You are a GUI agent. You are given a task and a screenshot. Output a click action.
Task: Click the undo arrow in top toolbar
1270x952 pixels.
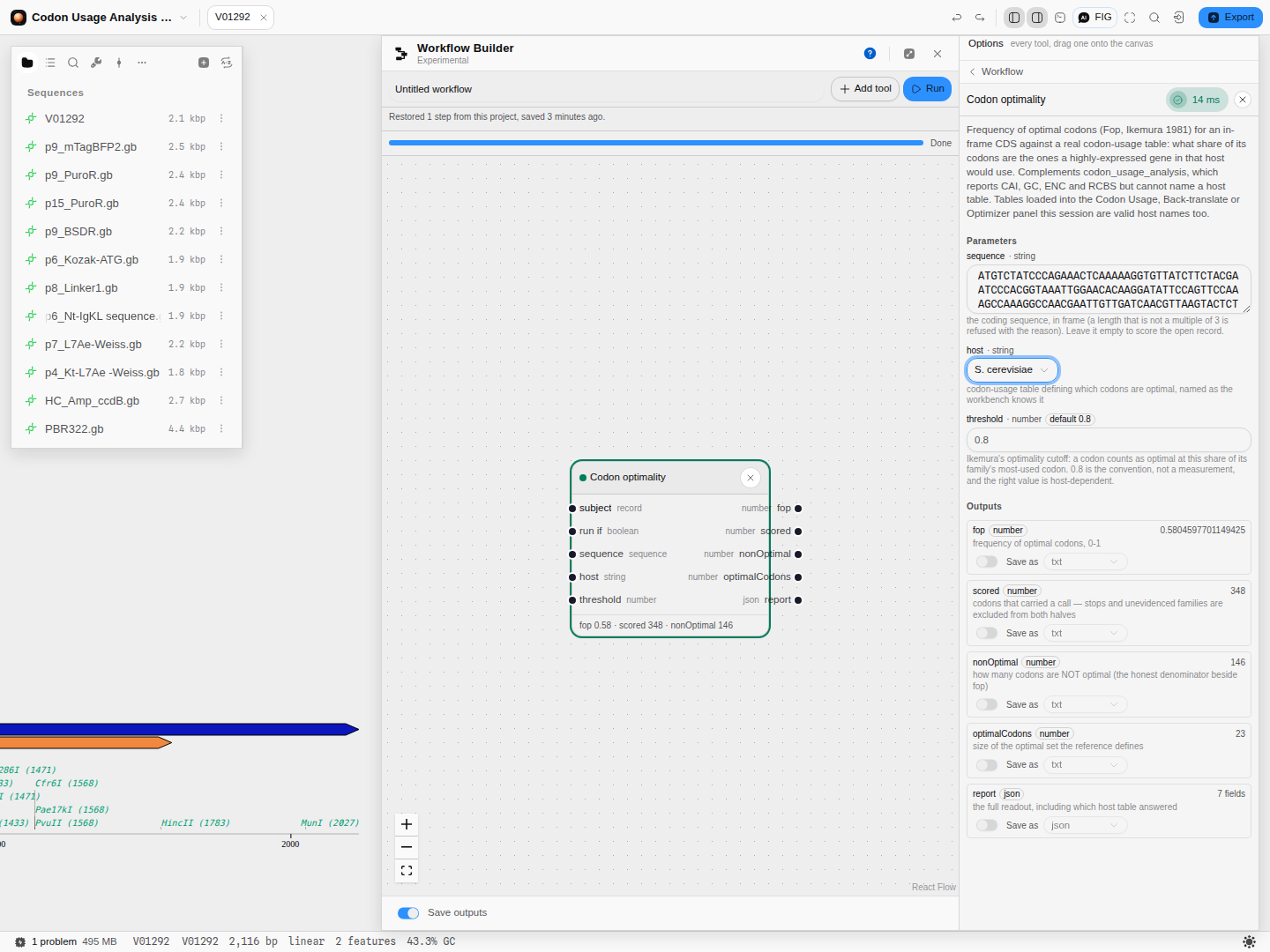(x=957, y=18)
